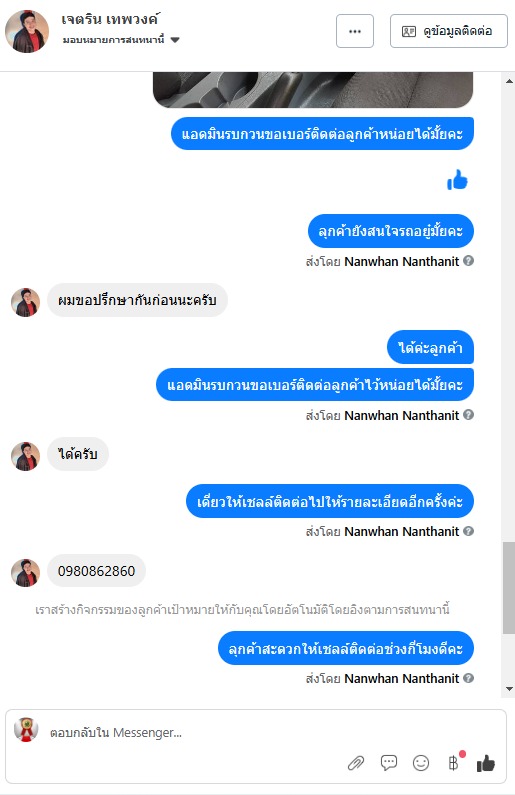Send a thumbs-up from the composer

486,763
